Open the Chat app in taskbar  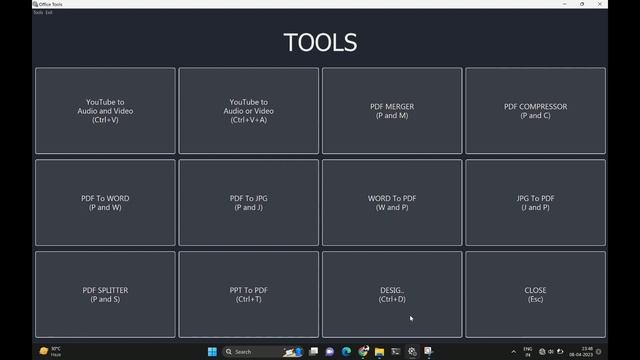pyautogui.click(x=330, y=351)
